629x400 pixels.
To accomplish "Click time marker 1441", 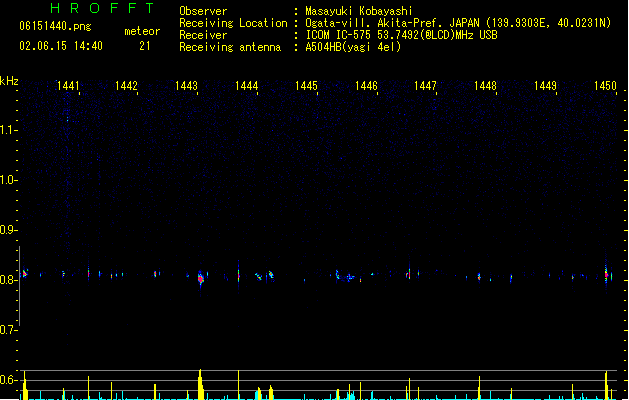I will click(68, 86).
